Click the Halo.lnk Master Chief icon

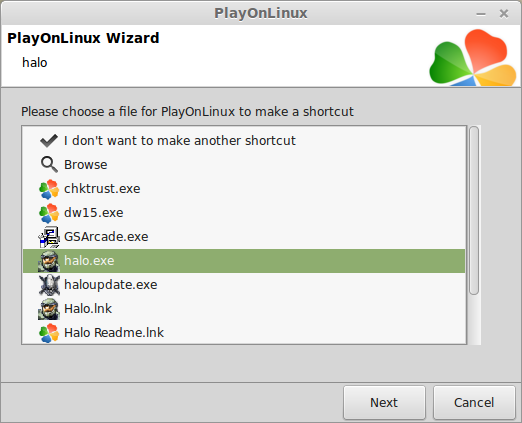[49, 309]
